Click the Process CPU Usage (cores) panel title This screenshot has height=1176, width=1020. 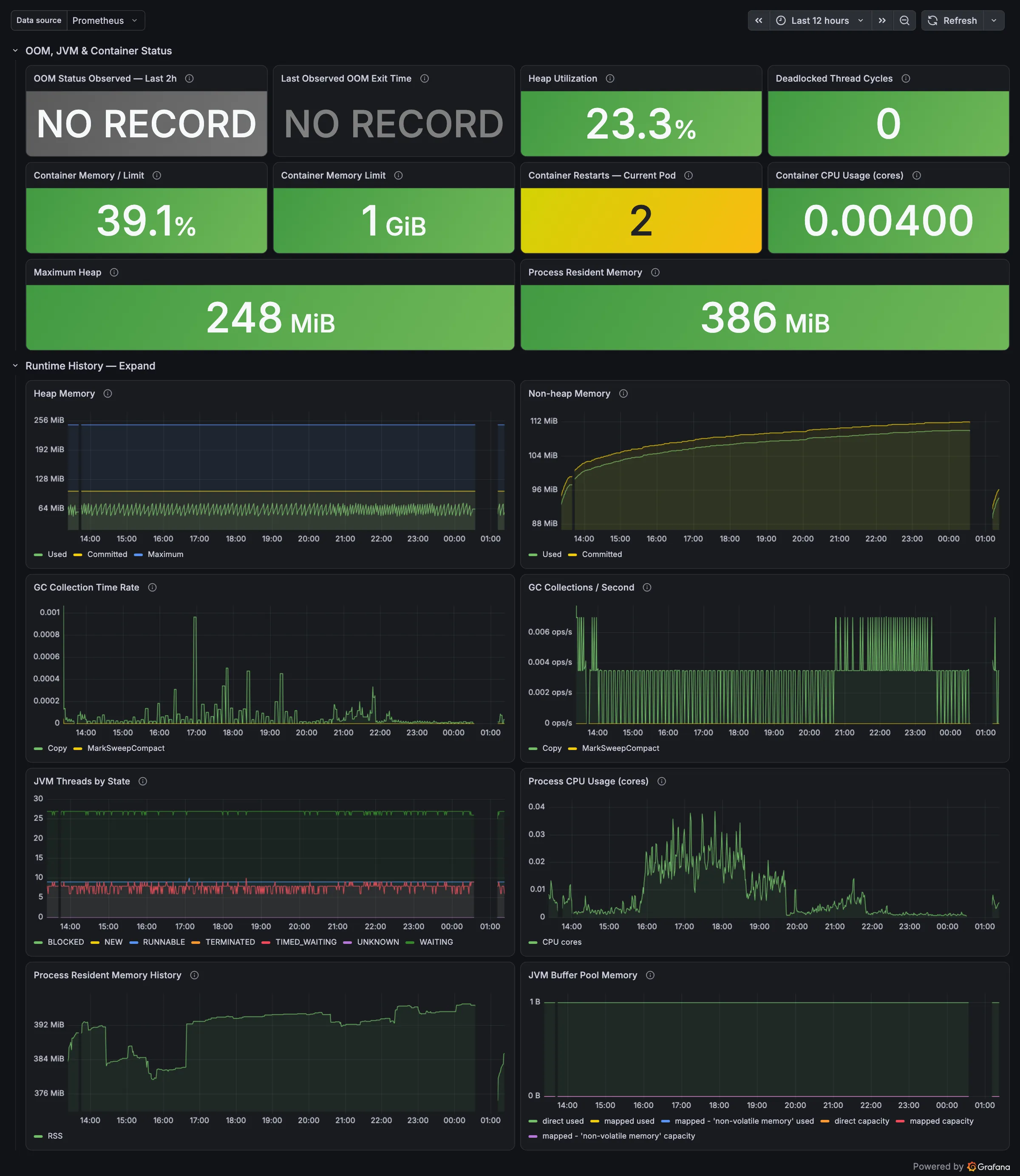[588, 781]
